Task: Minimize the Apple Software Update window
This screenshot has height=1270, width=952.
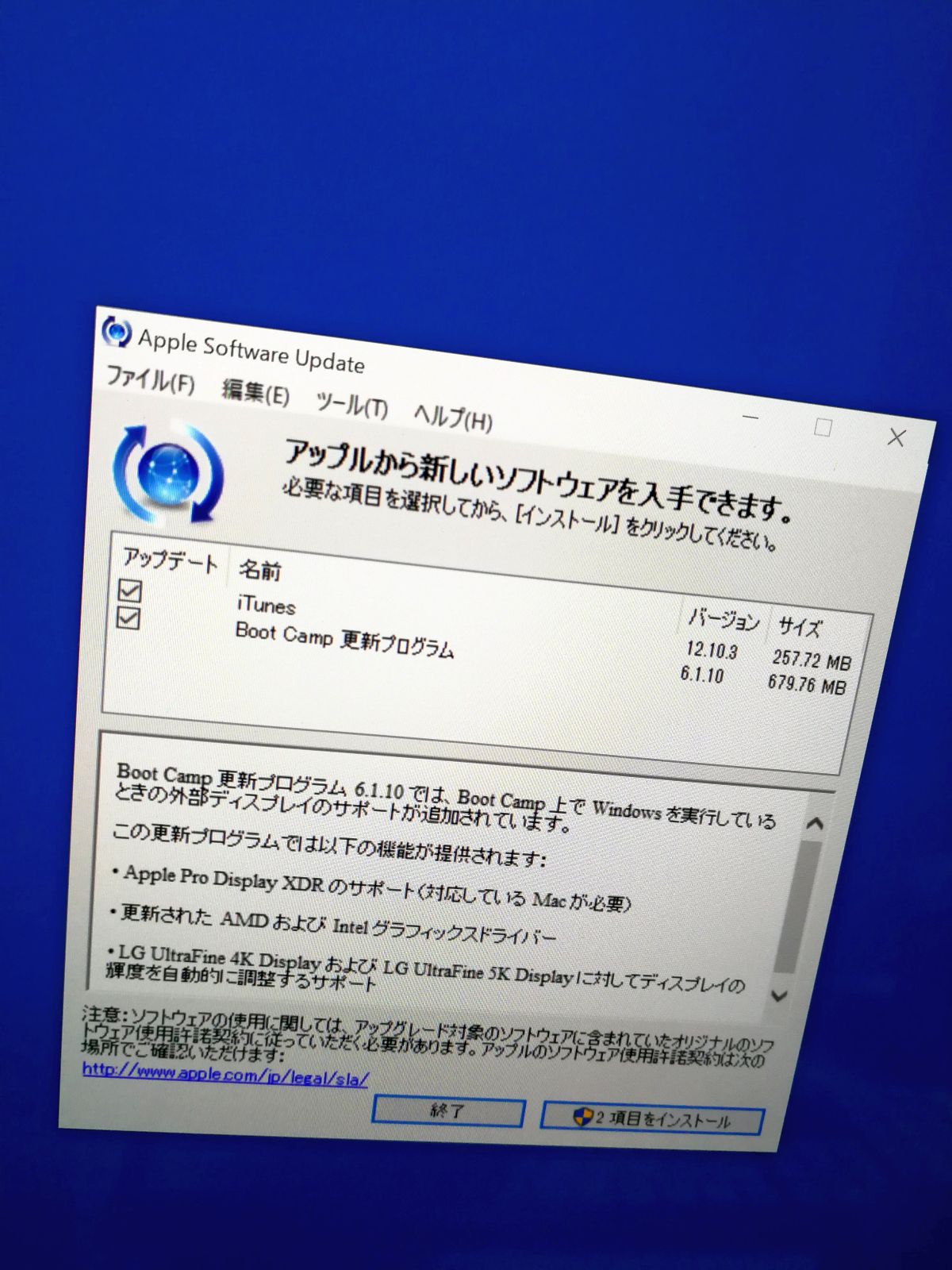Action: pyautogui.click(x=750, y=416)
